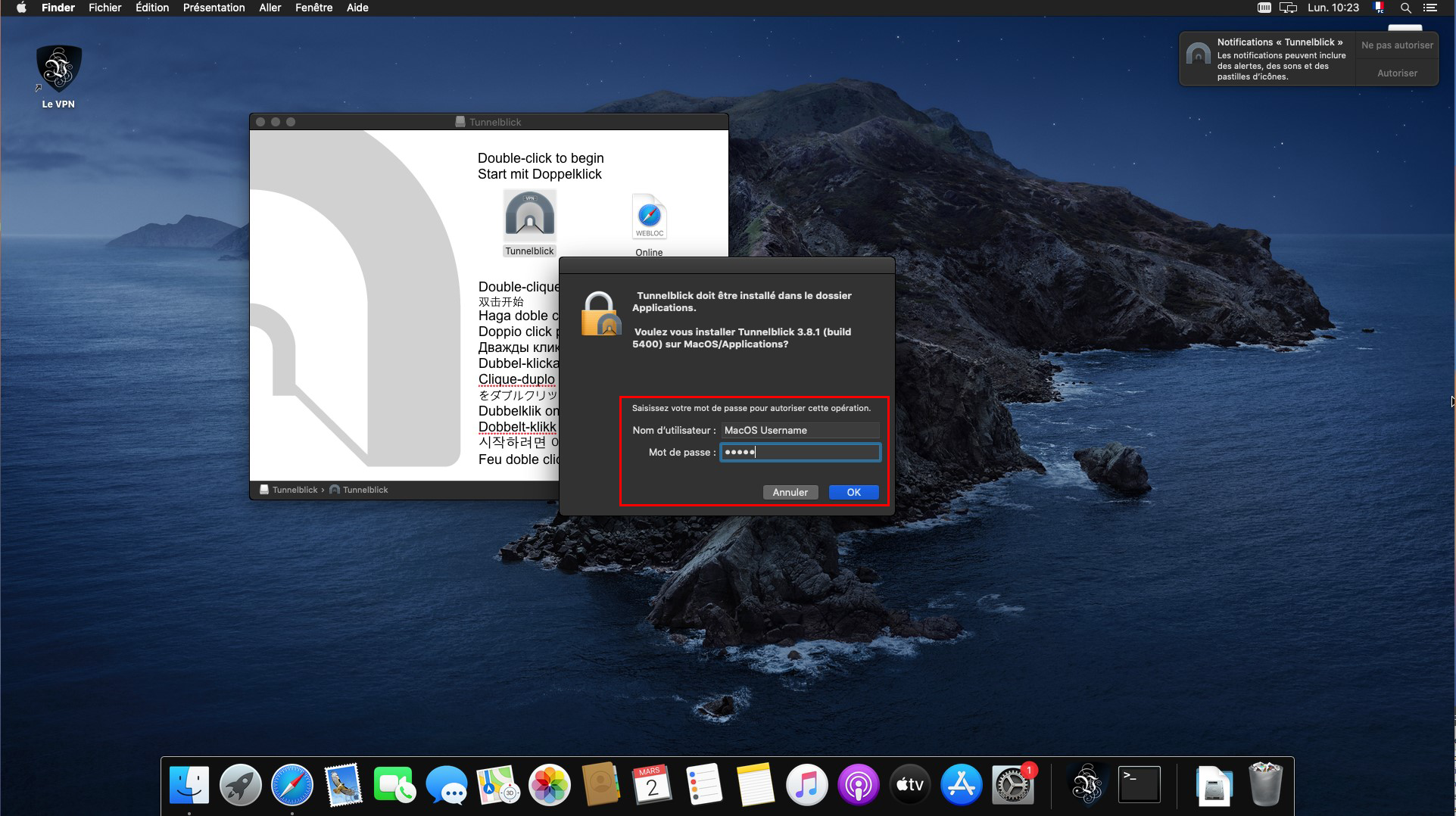1456x816 pixels.
Task: Open the Édition menu
Action: (152, 8)
